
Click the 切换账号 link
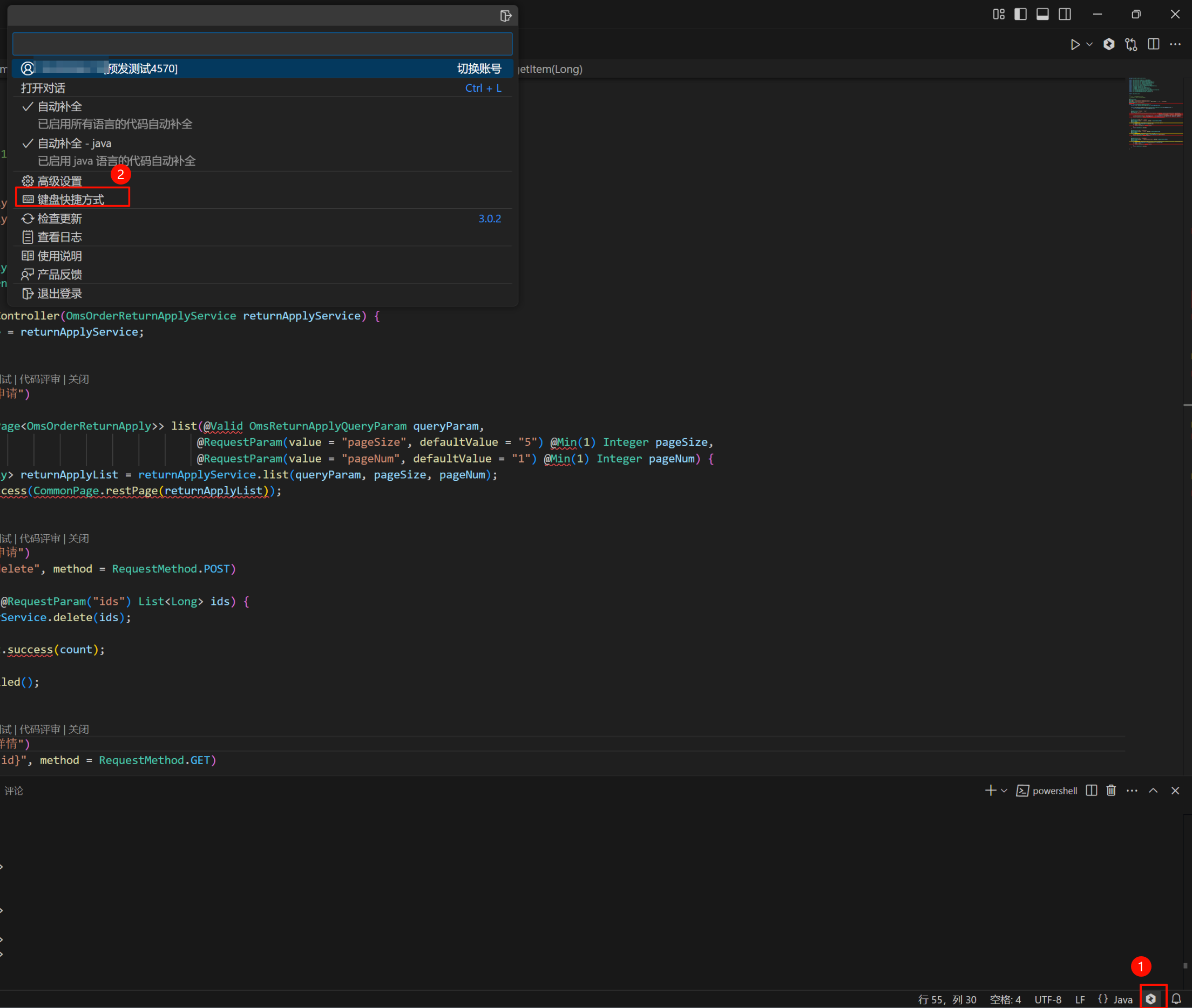pyautogui.click(x=479, y=69)
